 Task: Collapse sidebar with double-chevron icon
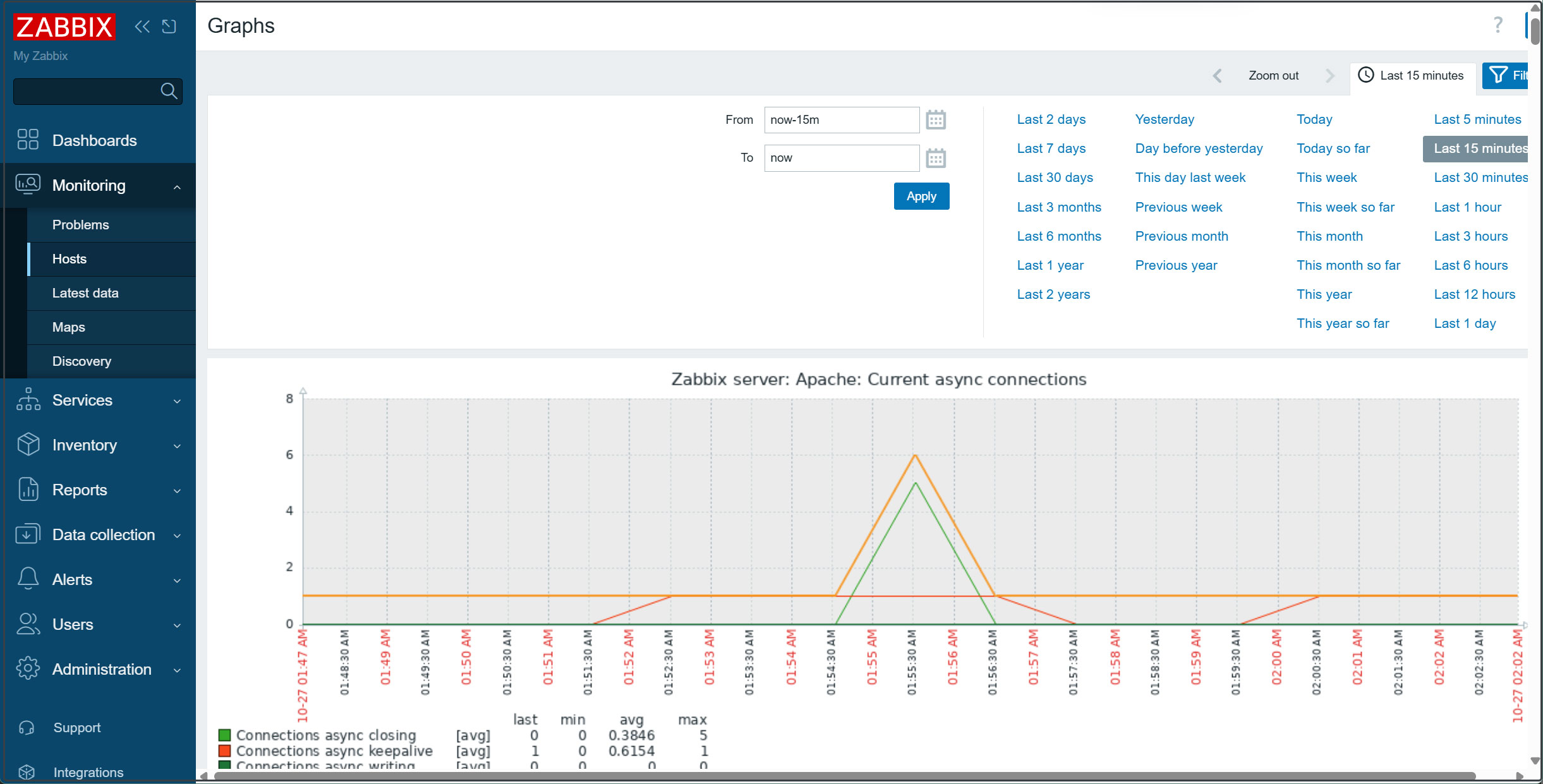pyautogui.click(x=142, y=27)
